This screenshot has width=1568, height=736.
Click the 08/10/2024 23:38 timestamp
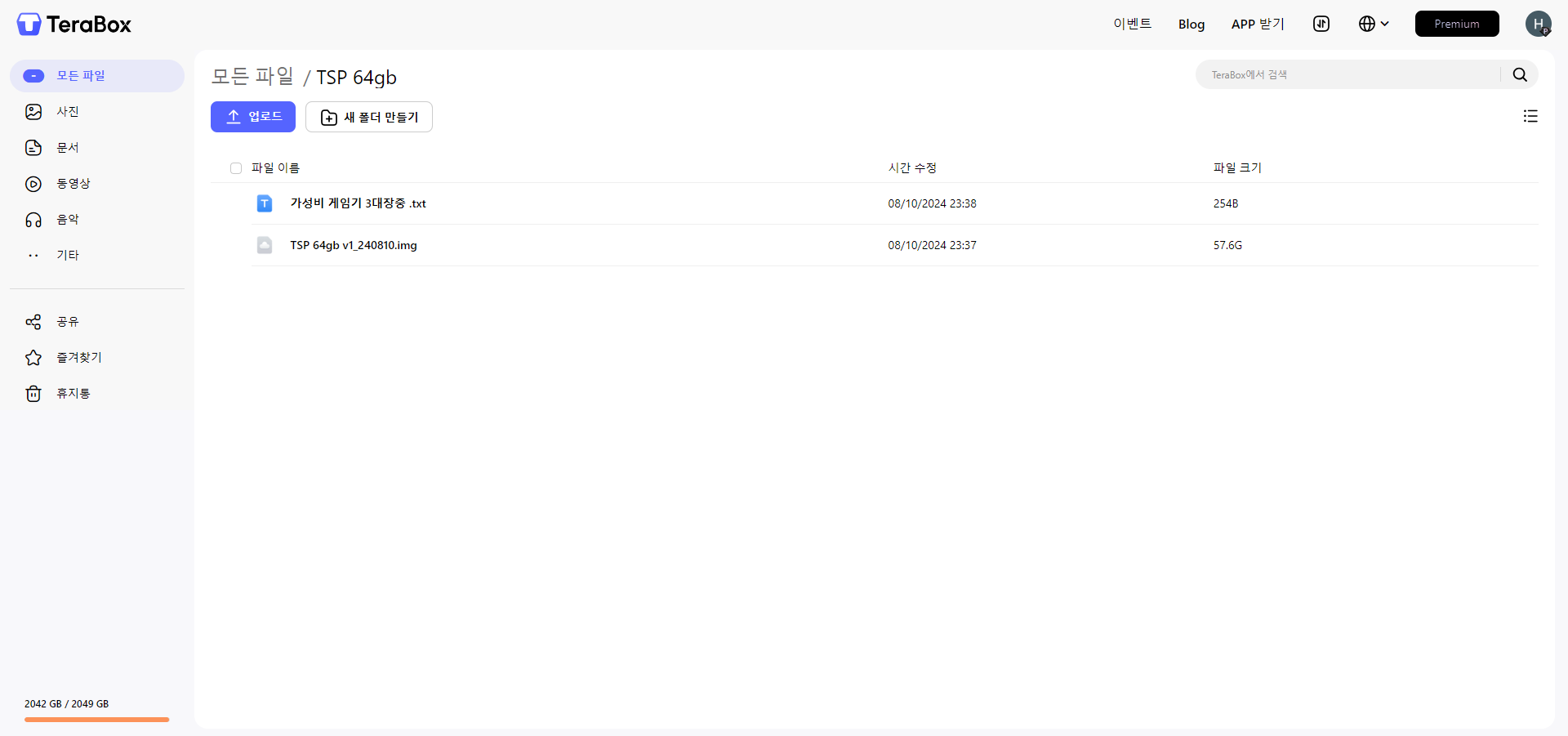tap(932, 203)
